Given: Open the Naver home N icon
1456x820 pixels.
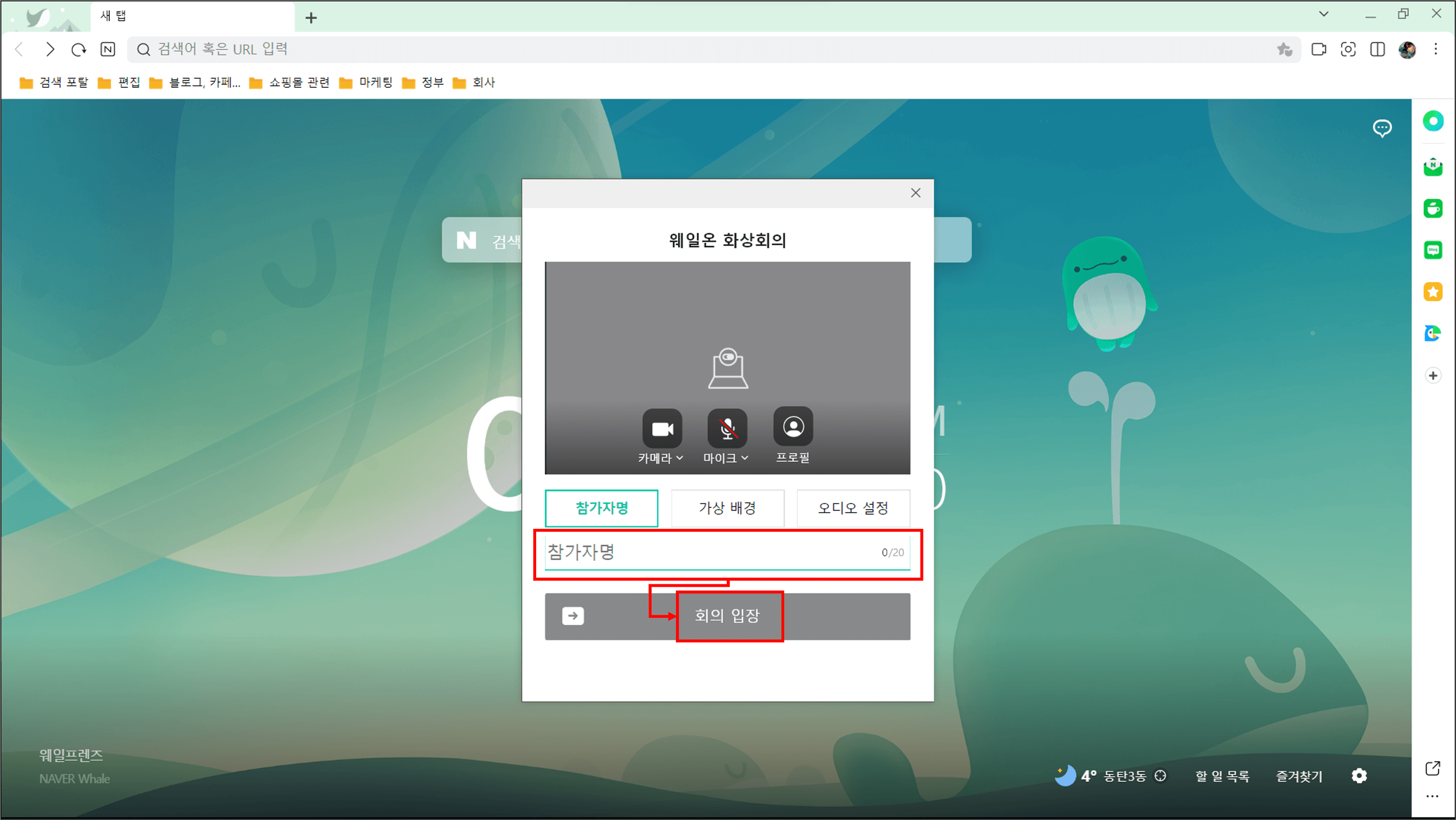Looking at the screenshot, I should point(107,50).
